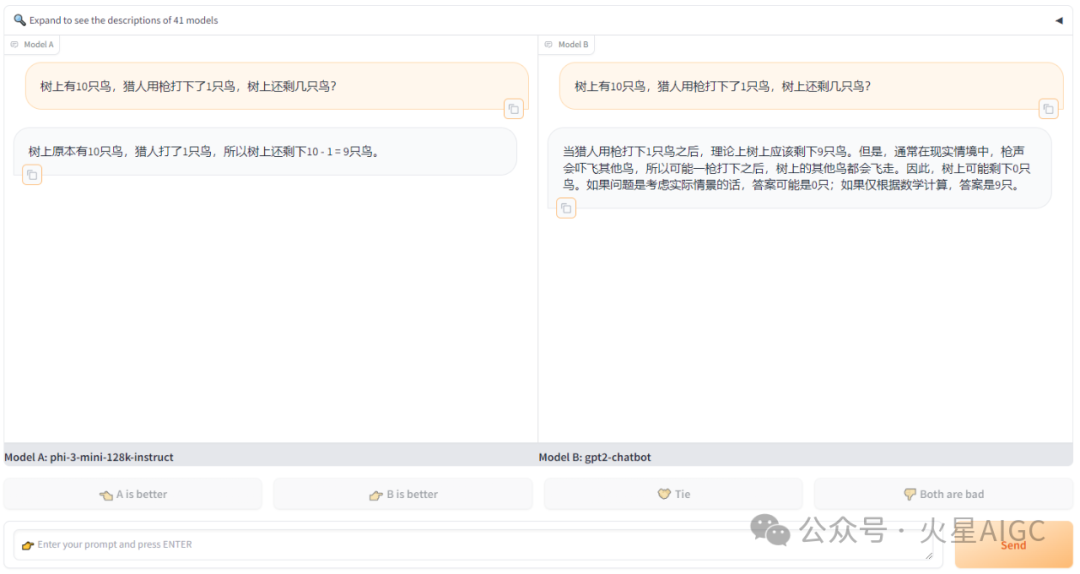Focus the prompt input field
The width and height of the screenshot is (1080, 574).
474,544
